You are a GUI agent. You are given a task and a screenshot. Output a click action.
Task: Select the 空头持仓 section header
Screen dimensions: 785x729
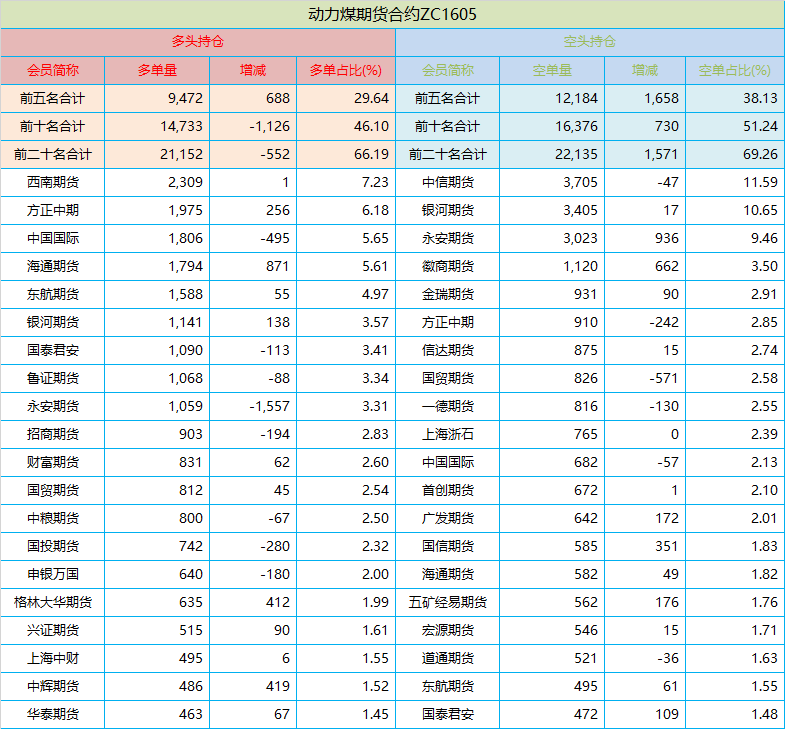[x=590, y=42]
